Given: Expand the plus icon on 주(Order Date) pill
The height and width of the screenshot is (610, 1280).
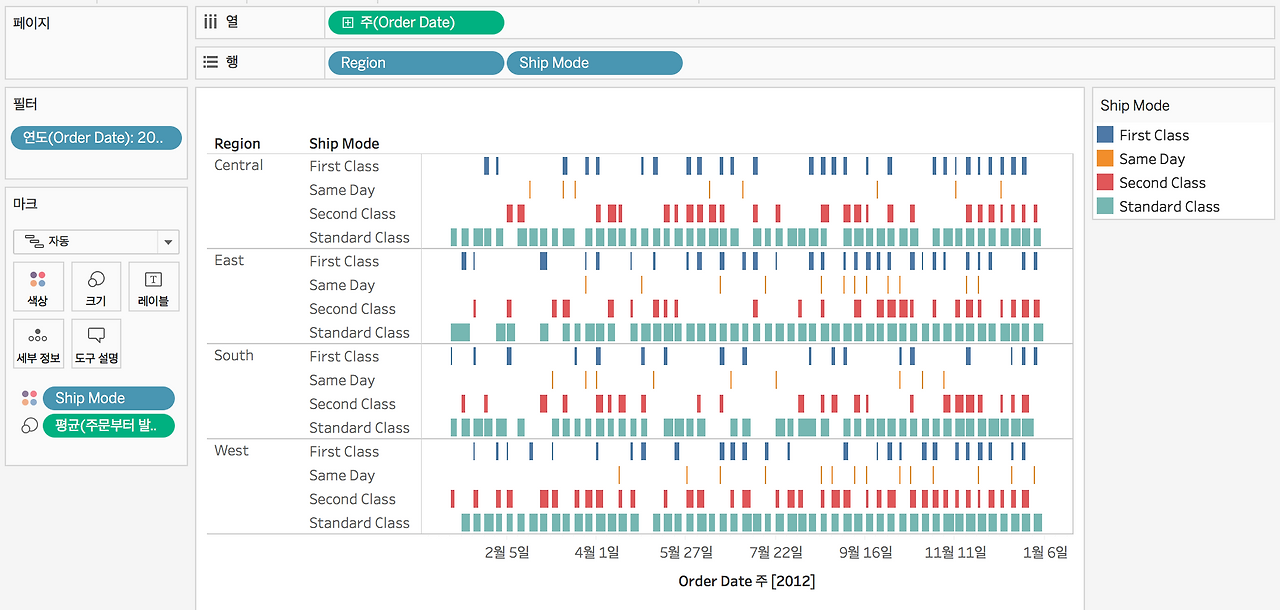Looking at the screenshot, I should point(347,22).
